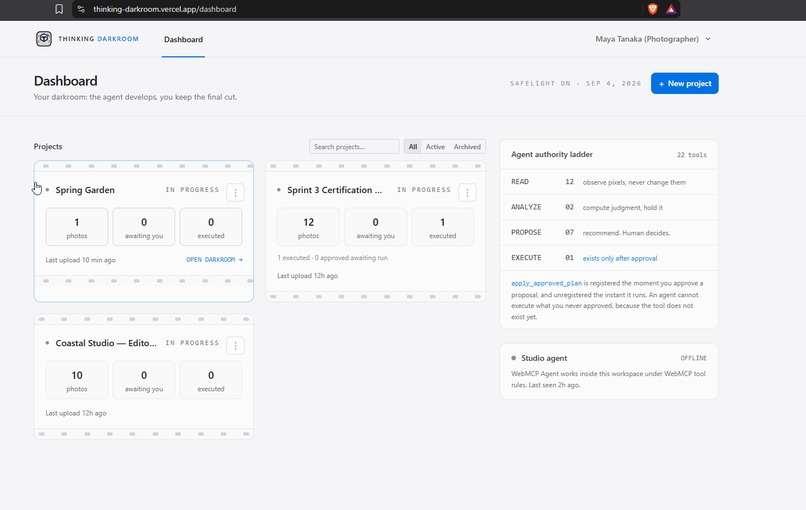Image resolution: width=806 pixels, height=510 pixels.
Task: Focus the Search projects field
Action: tap(354, 147)
